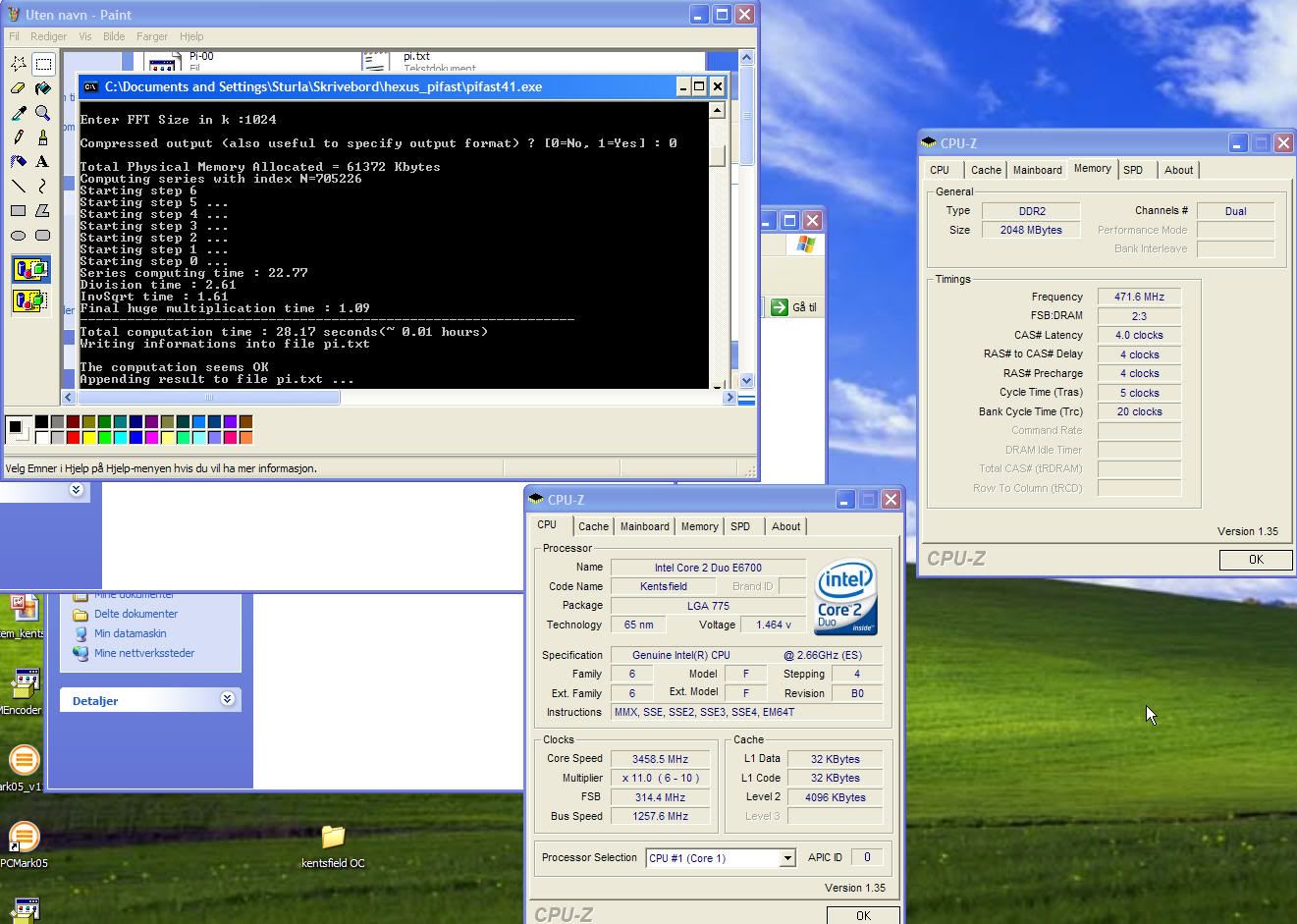This screenshot has height=924, width=1297.
Task: Open the Cache tab in CPU-Z processor window
Action: tap(593, 526)
